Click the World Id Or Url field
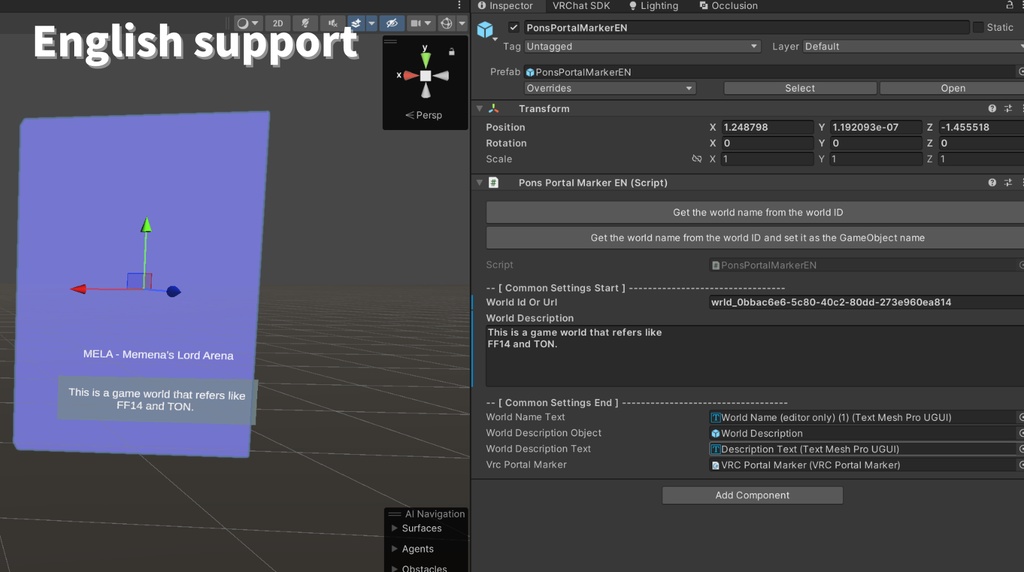This screenshot has width=1024, height=572. point(867,302)
